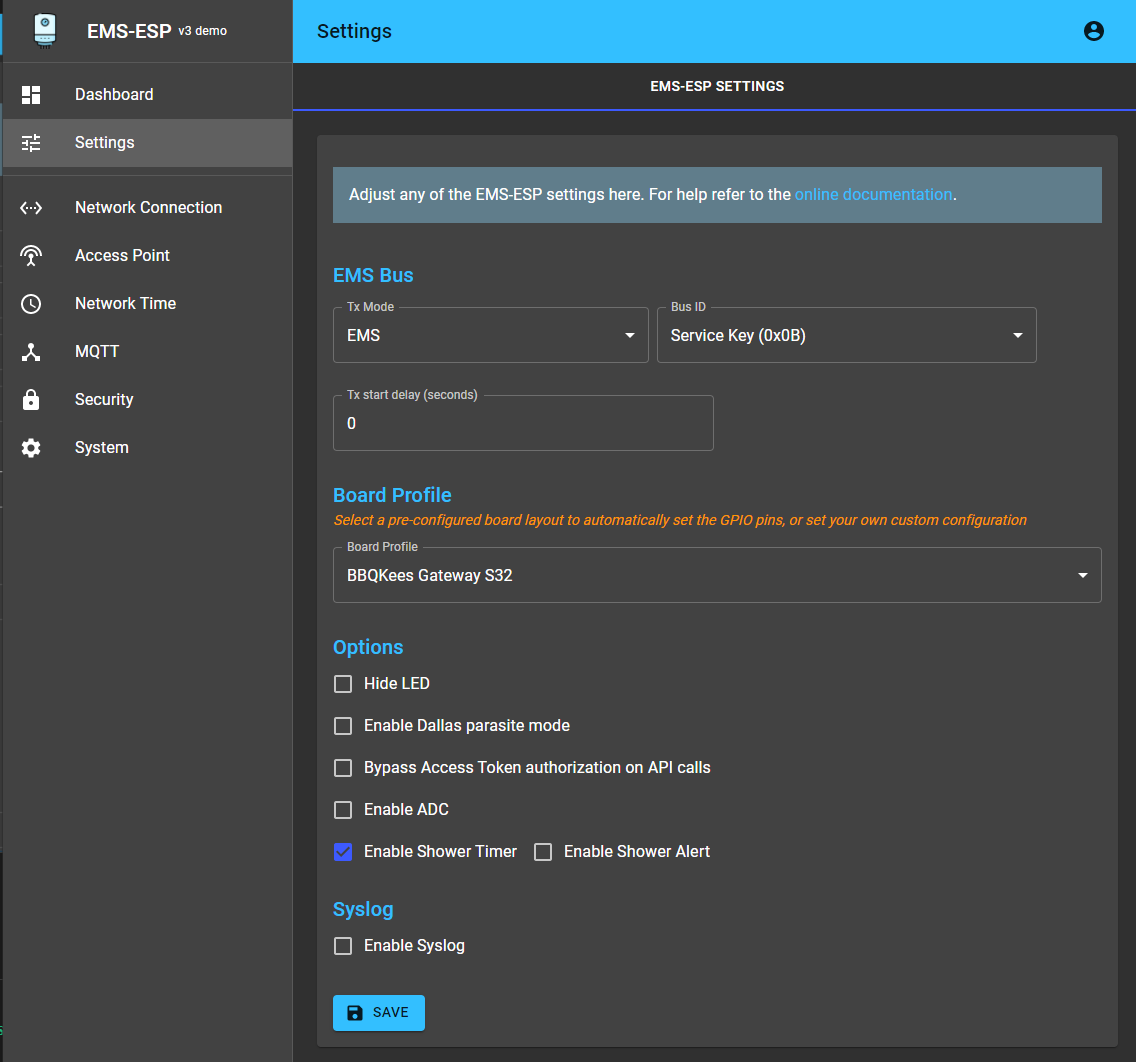Viewport: 1136px width, 1062px height.
Task: Click the System gear icon
Action: coord(31,448)
